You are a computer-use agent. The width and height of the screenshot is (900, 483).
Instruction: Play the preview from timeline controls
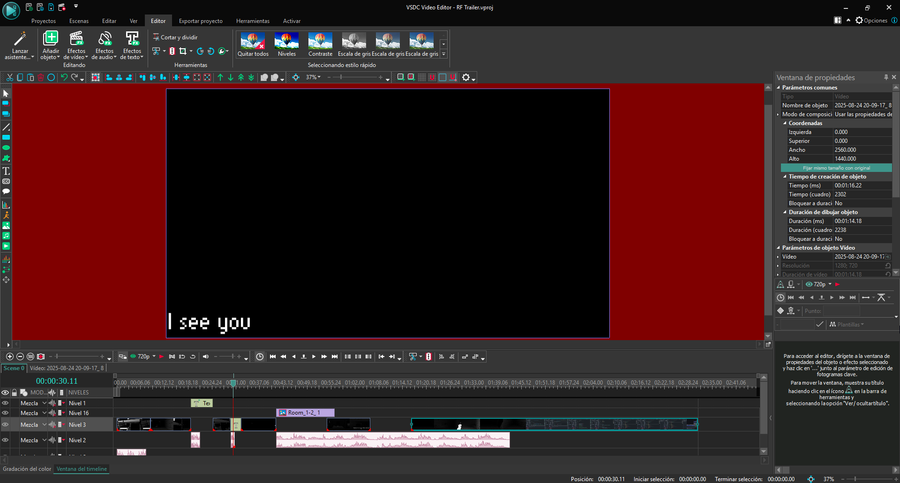point(314,357)
